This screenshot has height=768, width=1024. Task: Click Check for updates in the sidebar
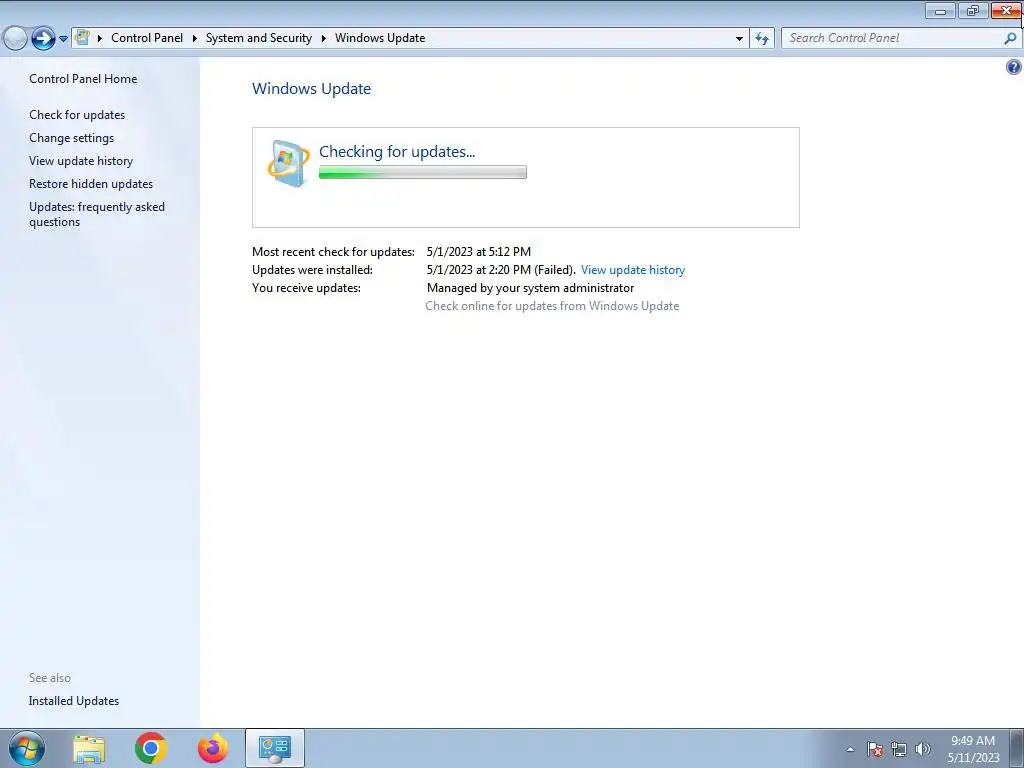[77, 115]
